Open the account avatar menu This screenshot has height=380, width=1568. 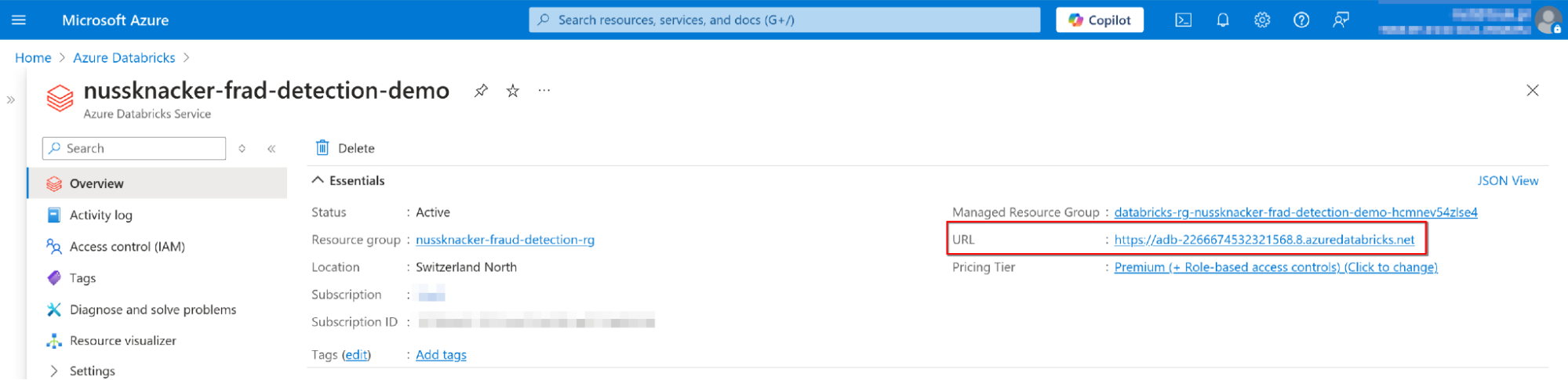(1549, 20)
